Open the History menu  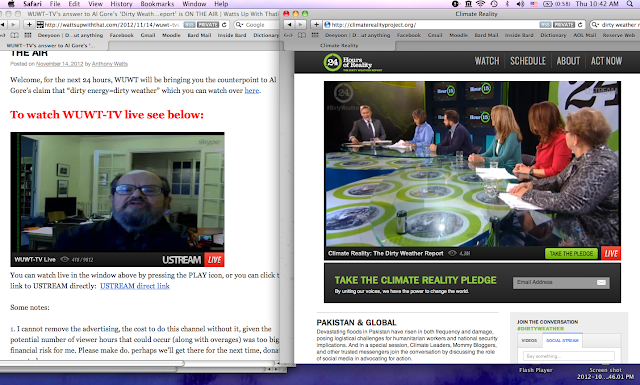click(121, 4)
